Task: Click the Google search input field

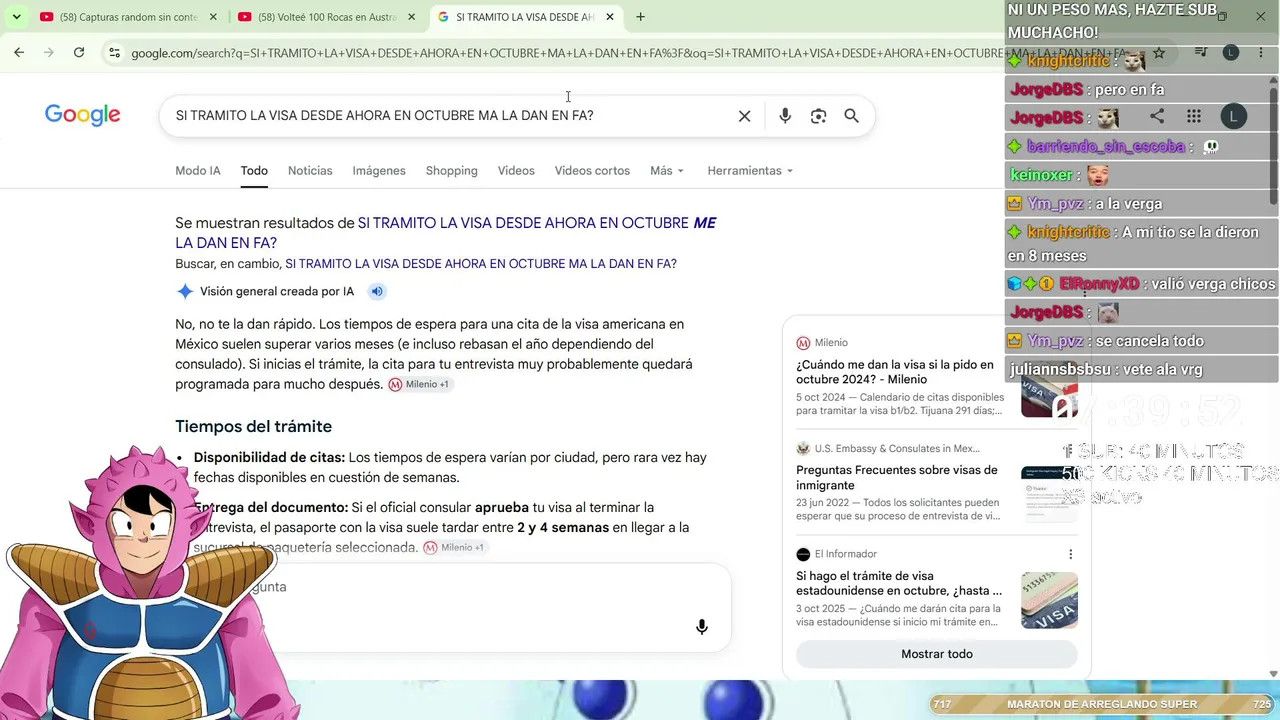Action: [450, 116]
